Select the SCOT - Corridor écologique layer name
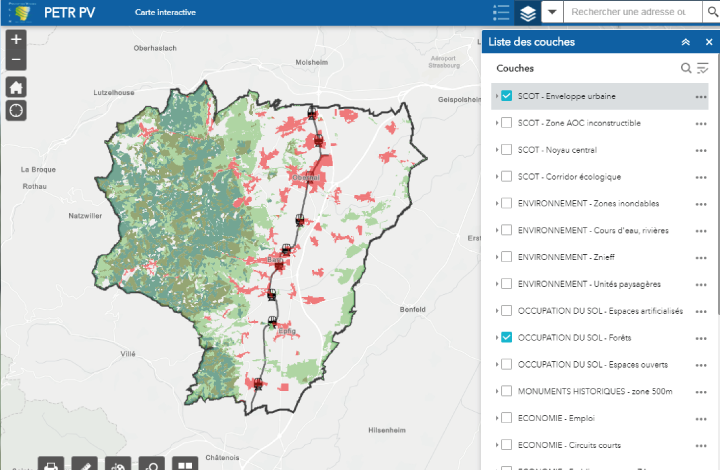 click(569, 177)
